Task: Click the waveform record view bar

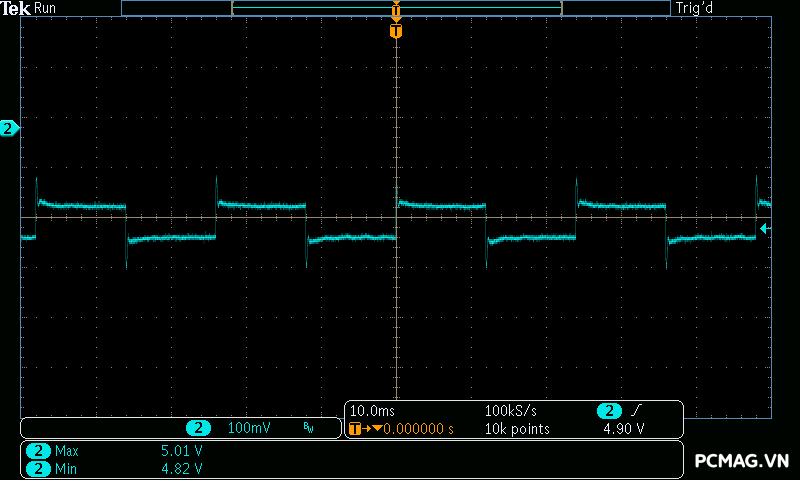Action: coord(396,8)
